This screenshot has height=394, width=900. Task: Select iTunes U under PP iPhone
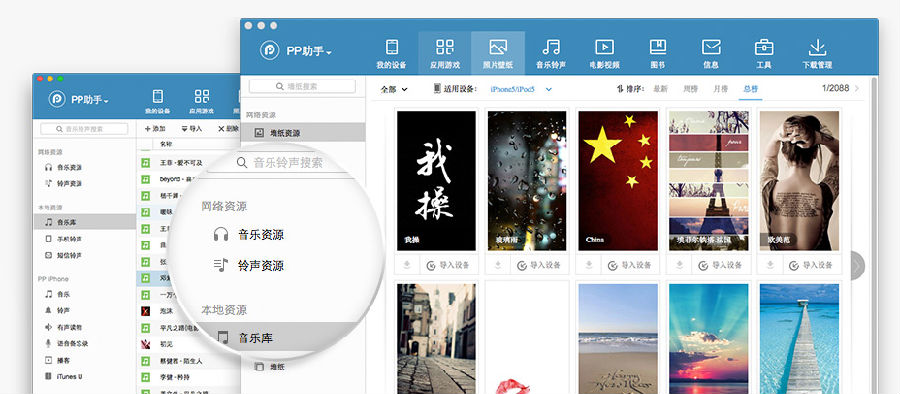click(x=63, y=376)
